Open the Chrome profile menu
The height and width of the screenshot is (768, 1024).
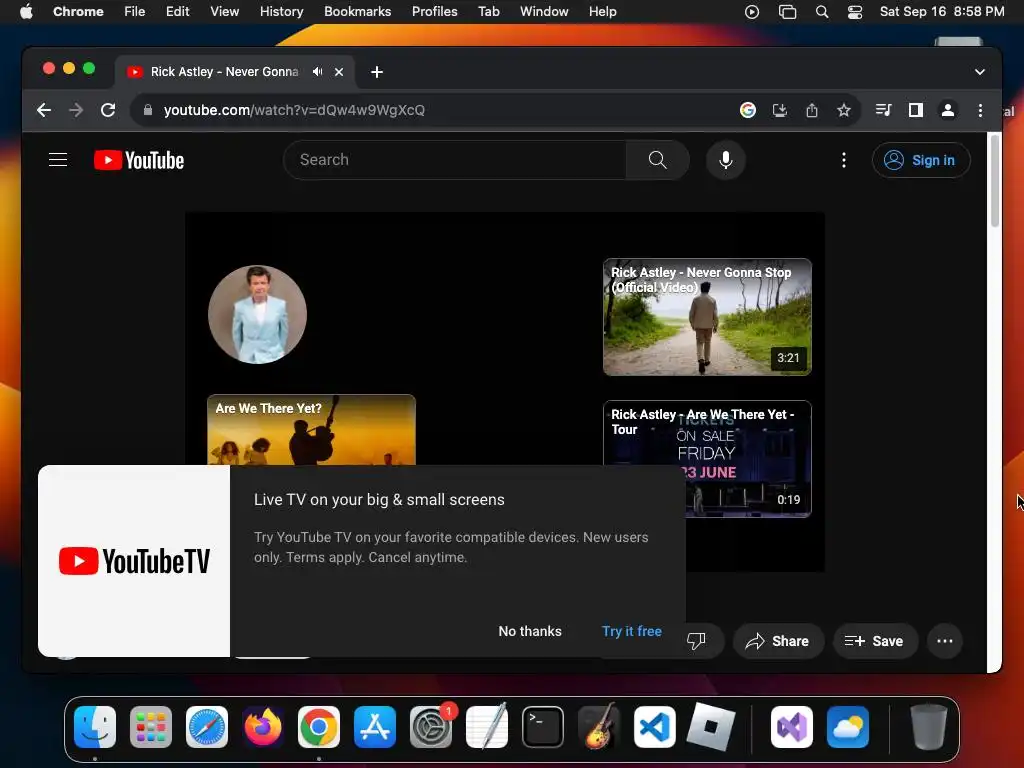tap(948, 110)
